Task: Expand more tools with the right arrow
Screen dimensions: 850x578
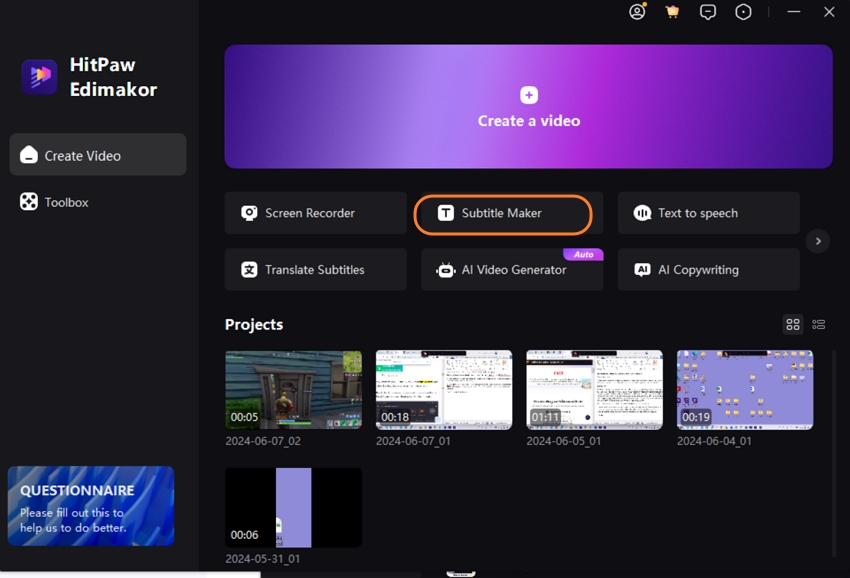Action: click(x=818, y=241)
